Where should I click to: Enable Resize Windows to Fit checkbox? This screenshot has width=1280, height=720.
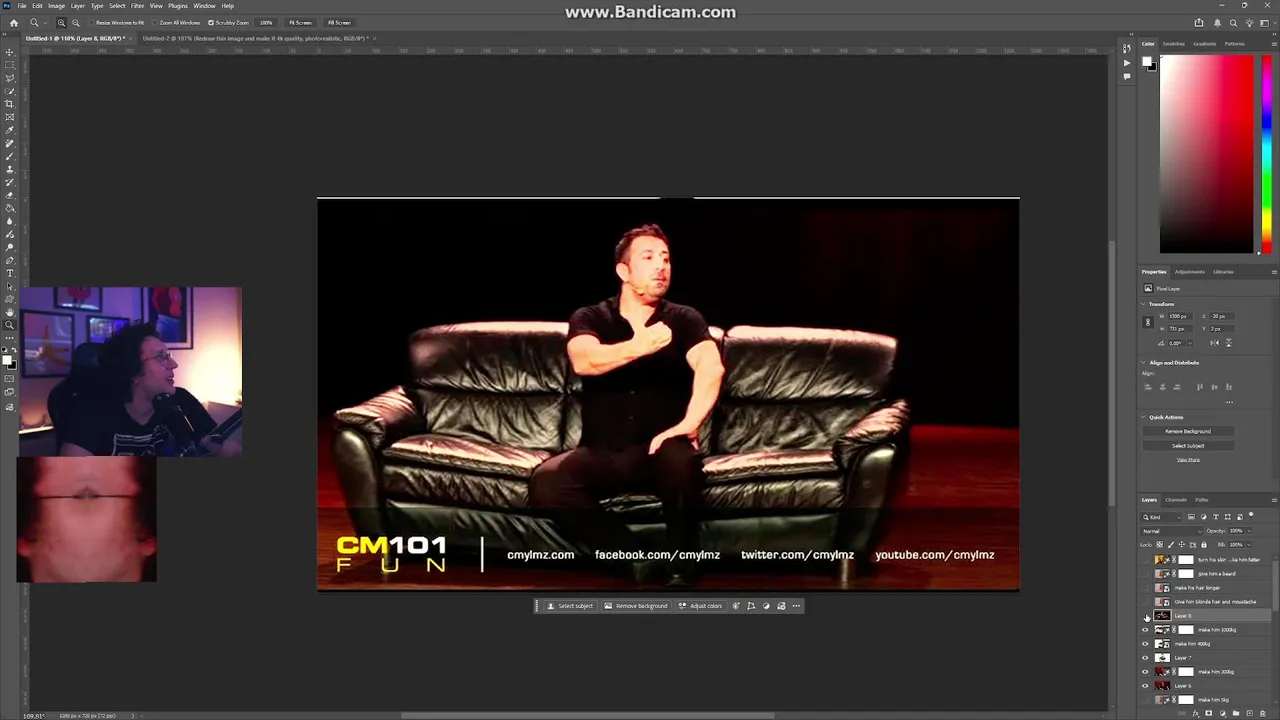coord(93,22)
